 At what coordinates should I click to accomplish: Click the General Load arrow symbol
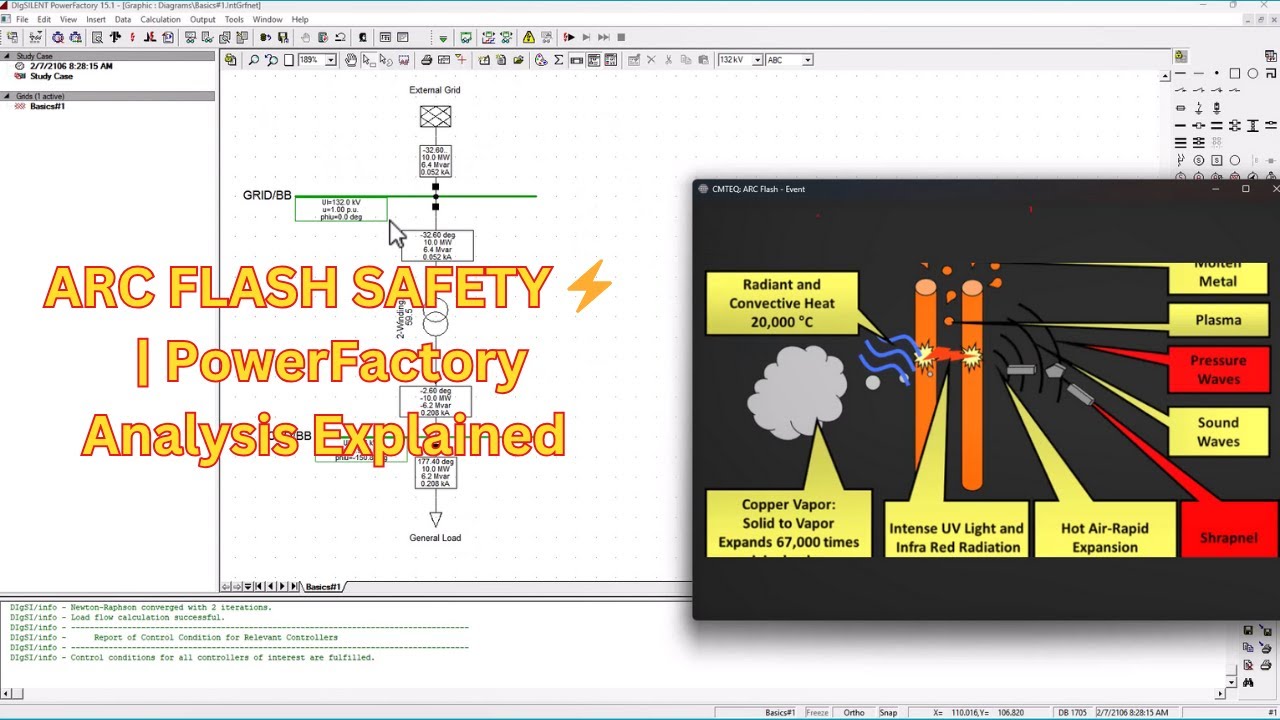435,519
